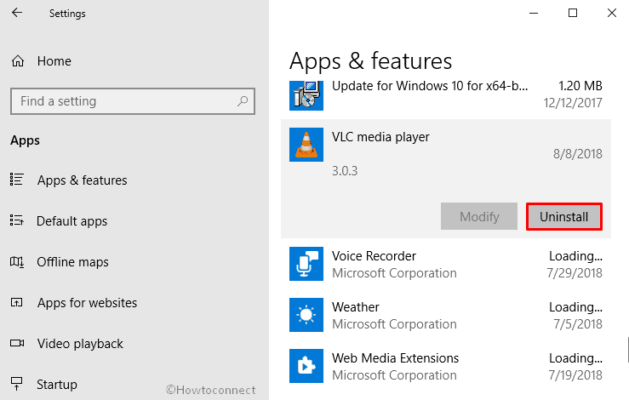Click the Video playback camera icon

click(x=17, y=343)
